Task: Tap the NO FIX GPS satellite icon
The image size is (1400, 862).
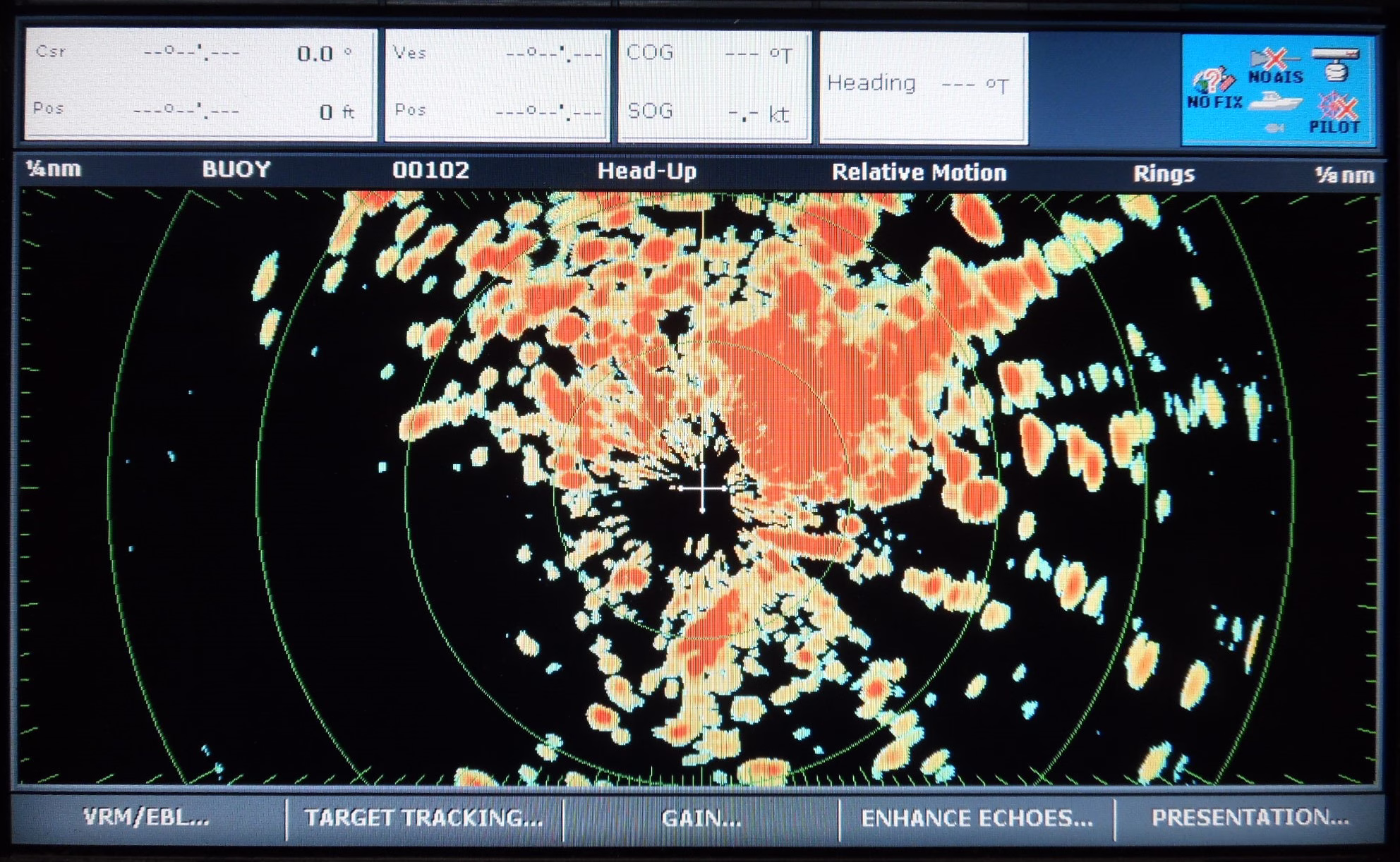Action: click(1214, 88)
